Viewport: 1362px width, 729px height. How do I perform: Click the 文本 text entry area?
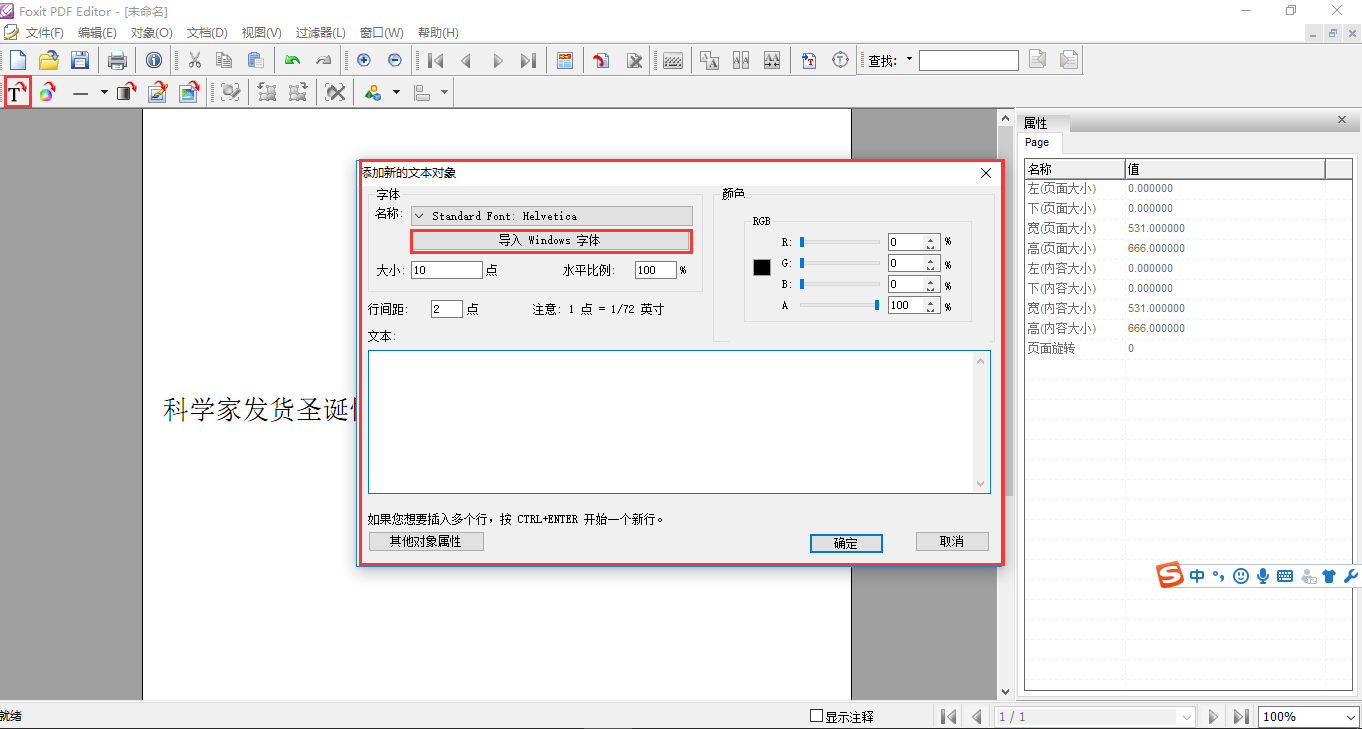click(679, 422)
